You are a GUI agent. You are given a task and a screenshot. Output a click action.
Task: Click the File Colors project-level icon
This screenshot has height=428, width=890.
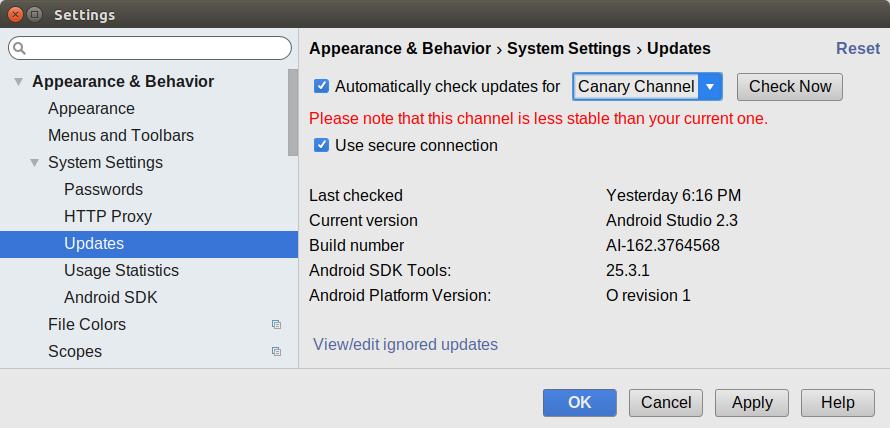(276, 325)
